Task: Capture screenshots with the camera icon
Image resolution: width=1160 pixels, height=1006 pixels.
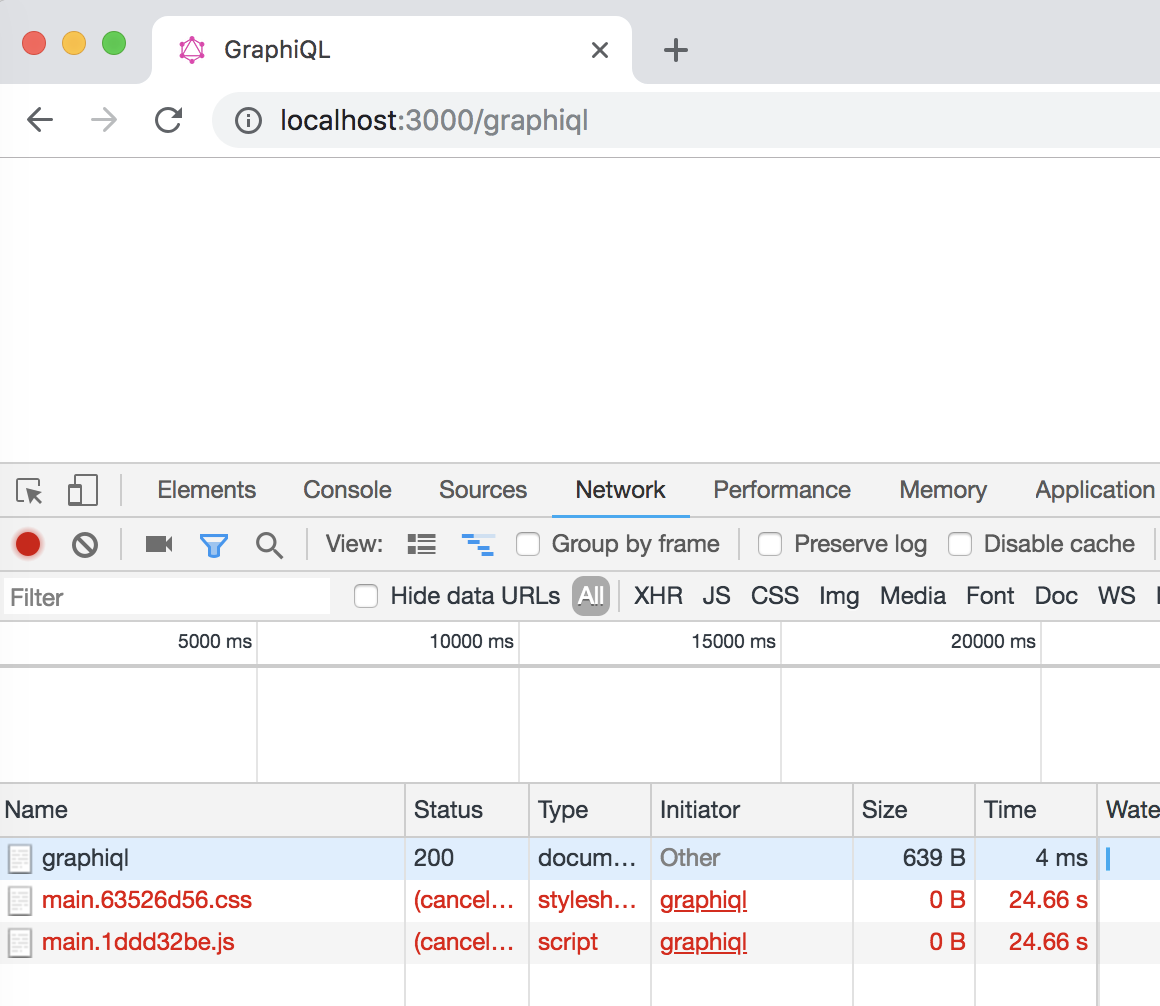Action: [159, 544]
